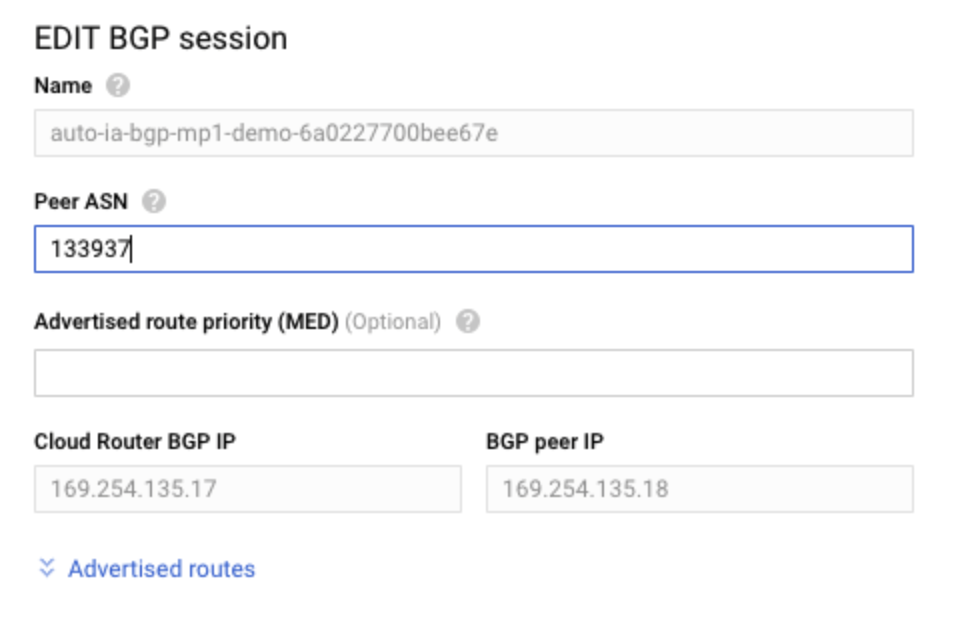This screenshot has height=632, width=970.
Task: Click the Peer ASN input containing 133937
Action: click(473, 249)
